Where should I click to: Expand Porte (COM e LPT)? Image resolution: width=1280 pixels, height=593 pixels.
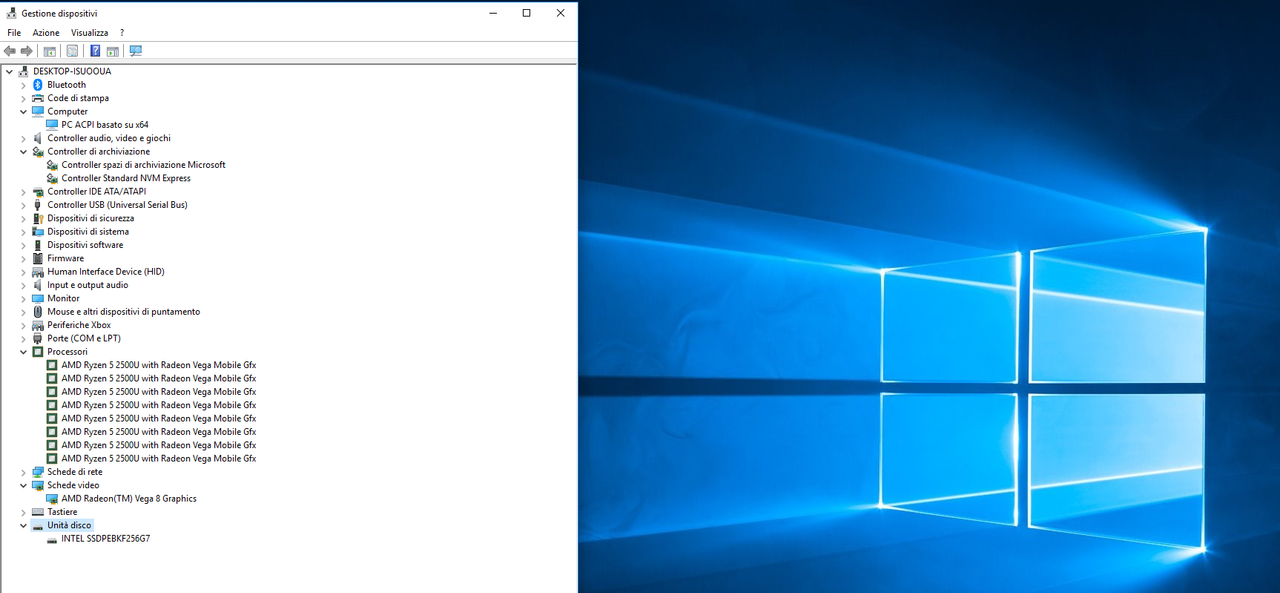(x=23, y=338)
